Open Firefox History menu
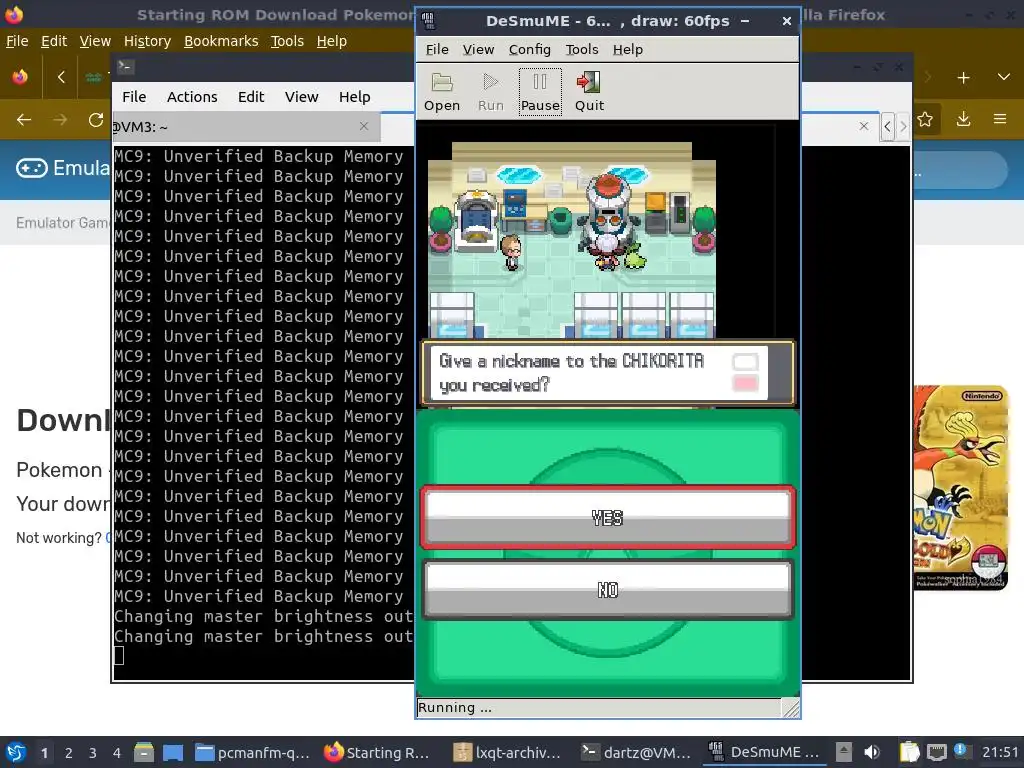The height and width of the screenshot is (768, 1024). coord(147,41)
